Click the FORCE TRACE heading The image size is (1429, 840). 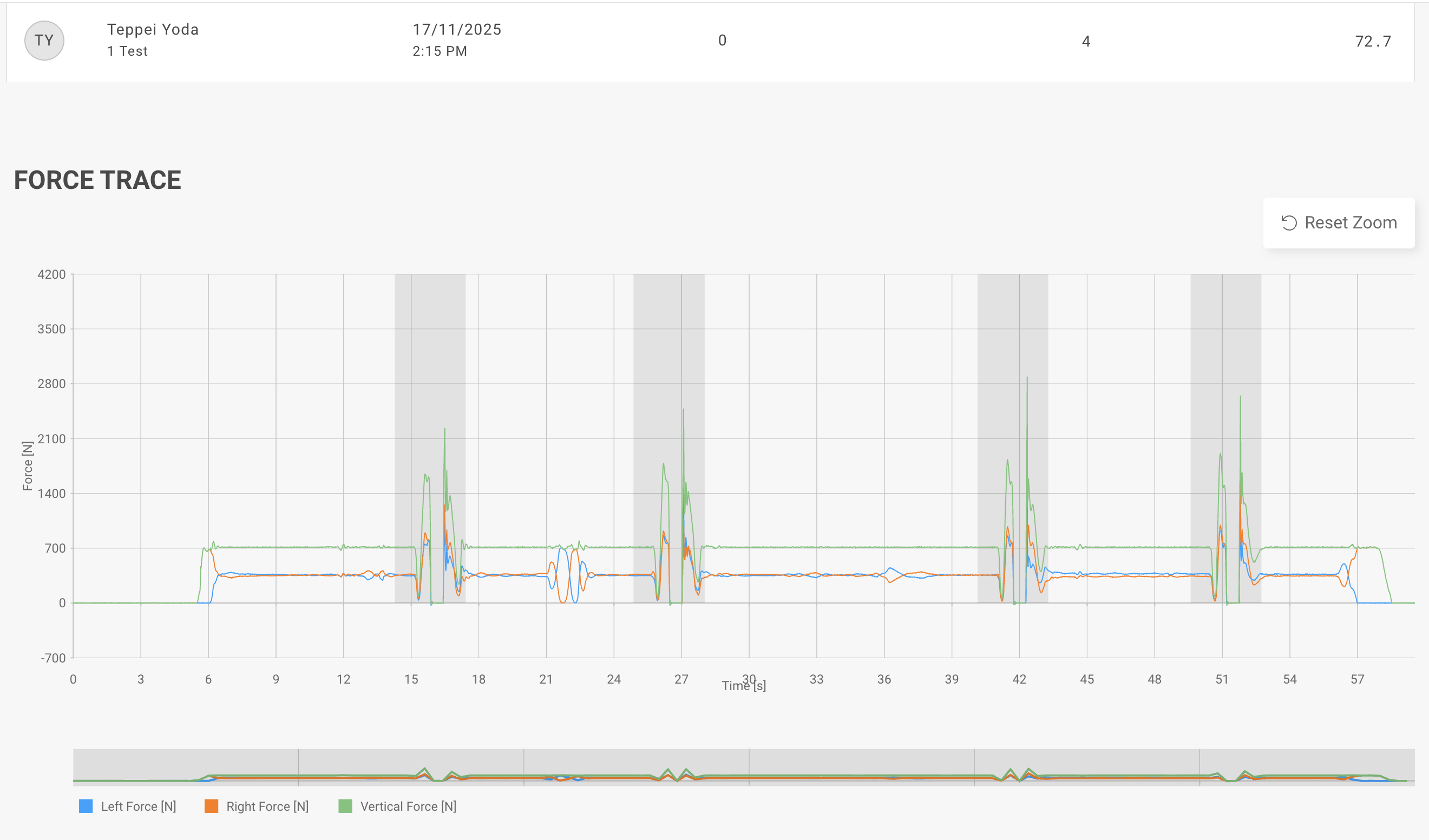pos(97,180)
